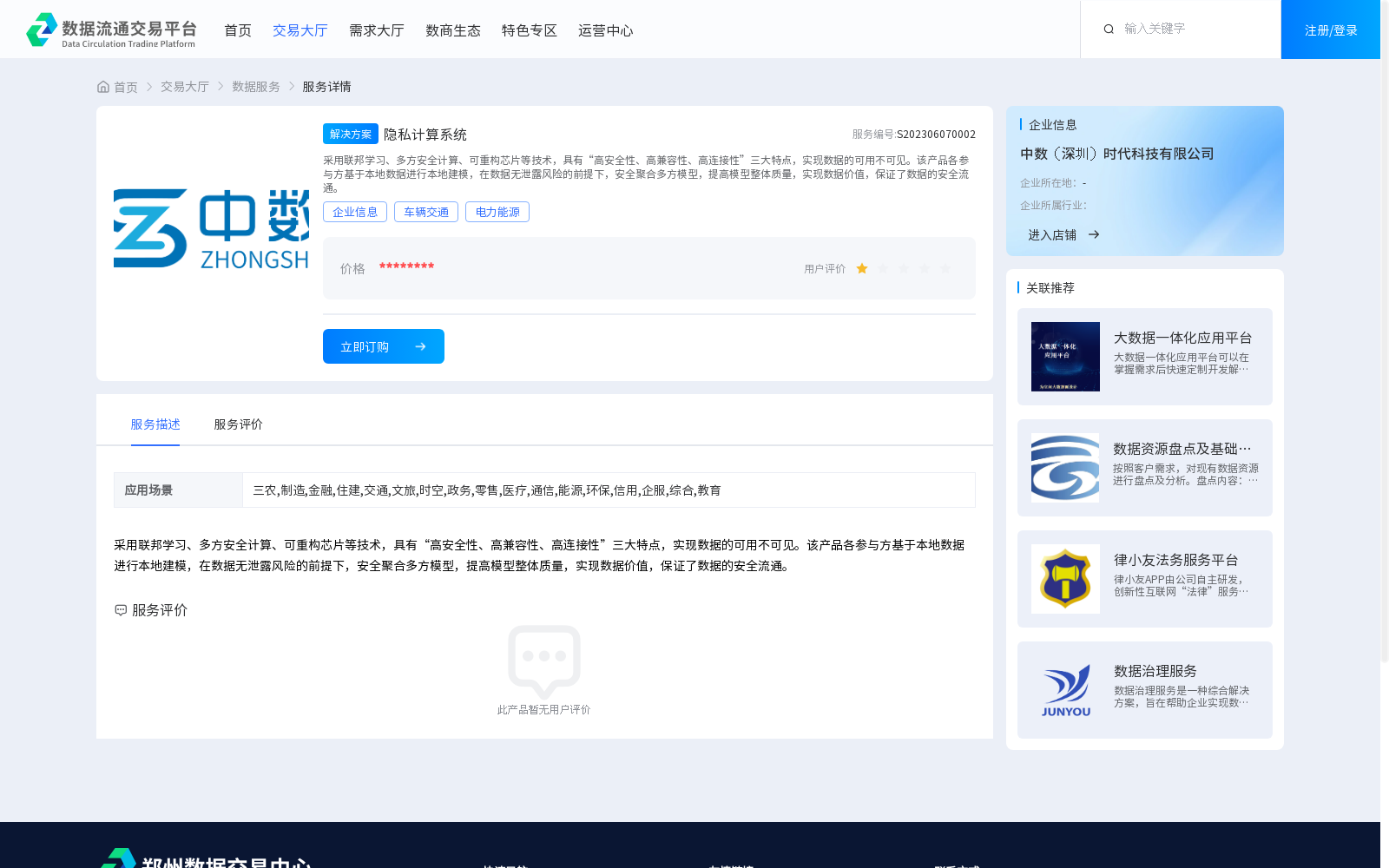Go to 交易大厅 in the breadcrumb

(185, 87)
